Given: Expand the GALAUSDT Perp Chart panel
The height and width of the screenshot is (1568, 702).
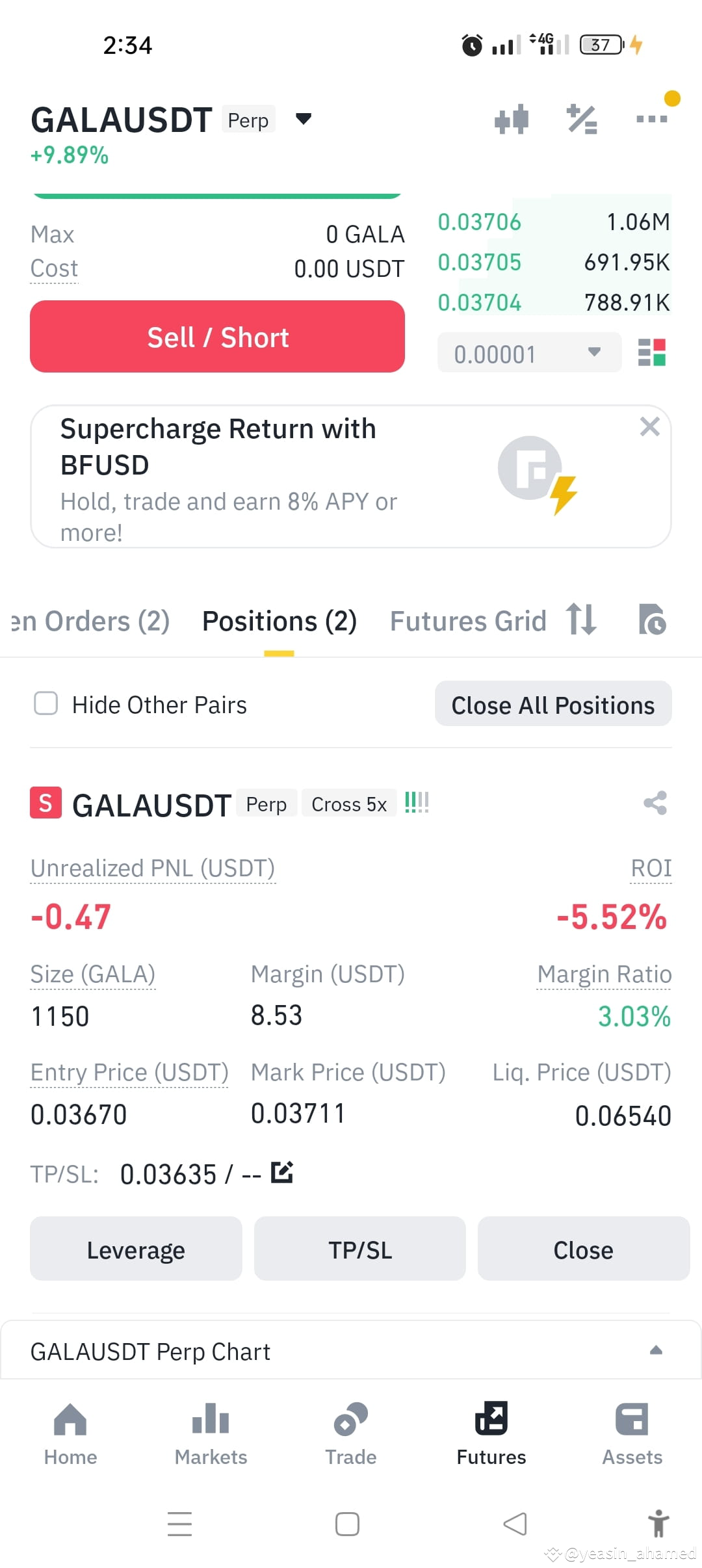Looking at the screenshot, I should (351, 1351).
